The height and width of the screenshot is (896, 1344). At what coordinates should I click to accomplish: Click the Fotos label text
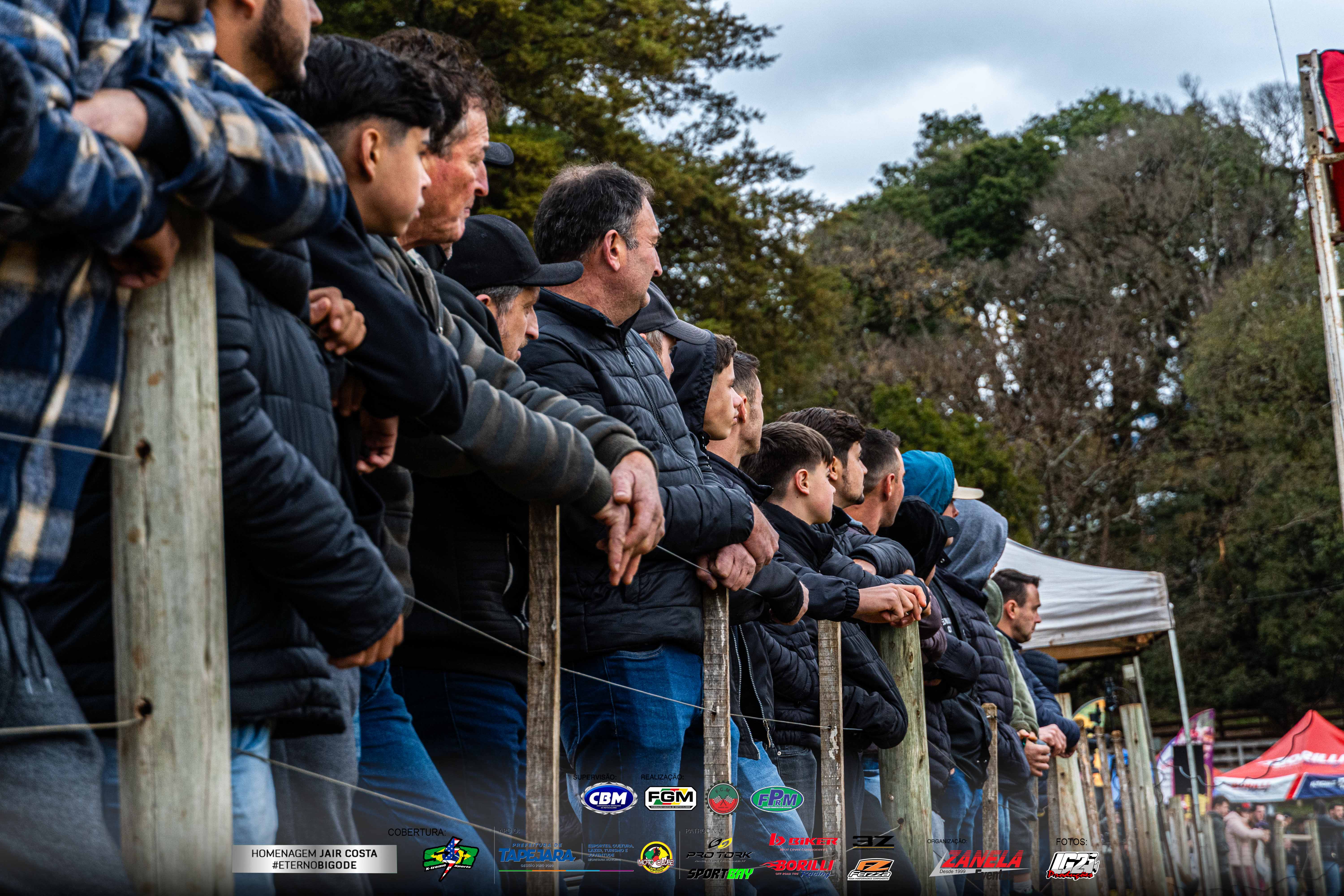pyautogui.click(x=1071, y=842)
